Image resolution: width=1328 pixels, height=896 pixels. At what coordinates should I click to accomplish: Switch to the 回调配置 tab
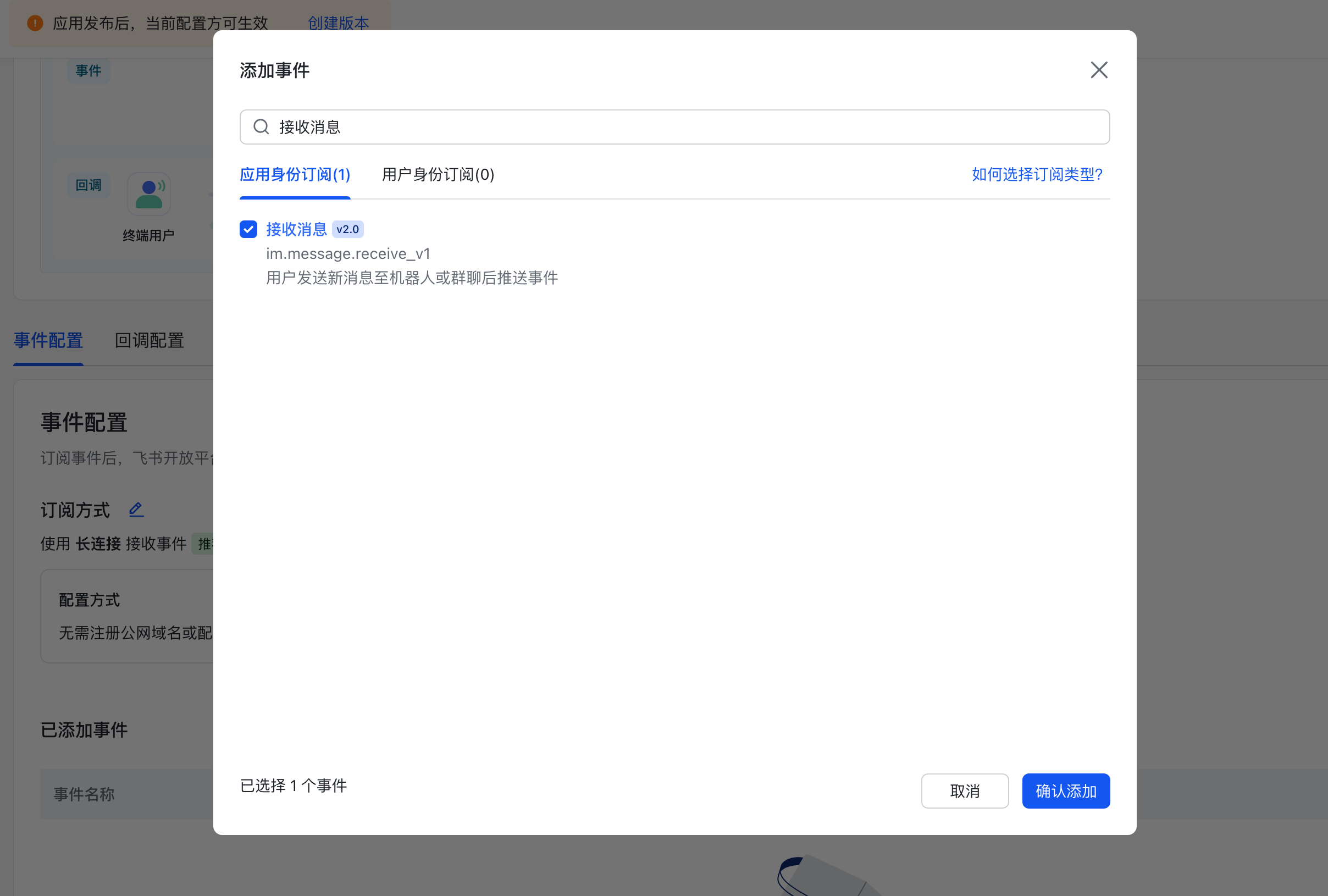[x=149, y=341]
